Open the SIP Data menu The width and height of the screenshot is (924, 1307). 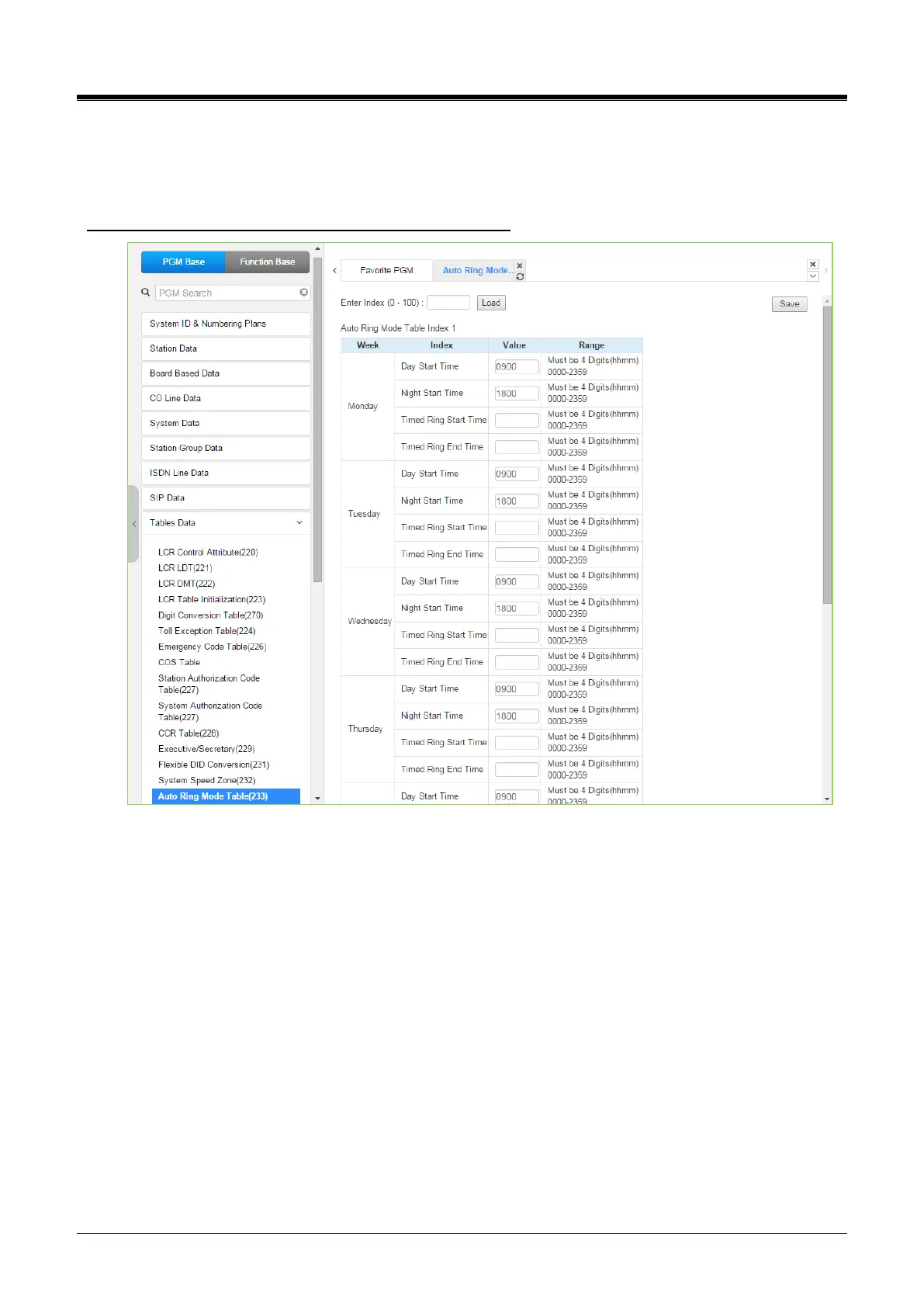pos(226,497)
